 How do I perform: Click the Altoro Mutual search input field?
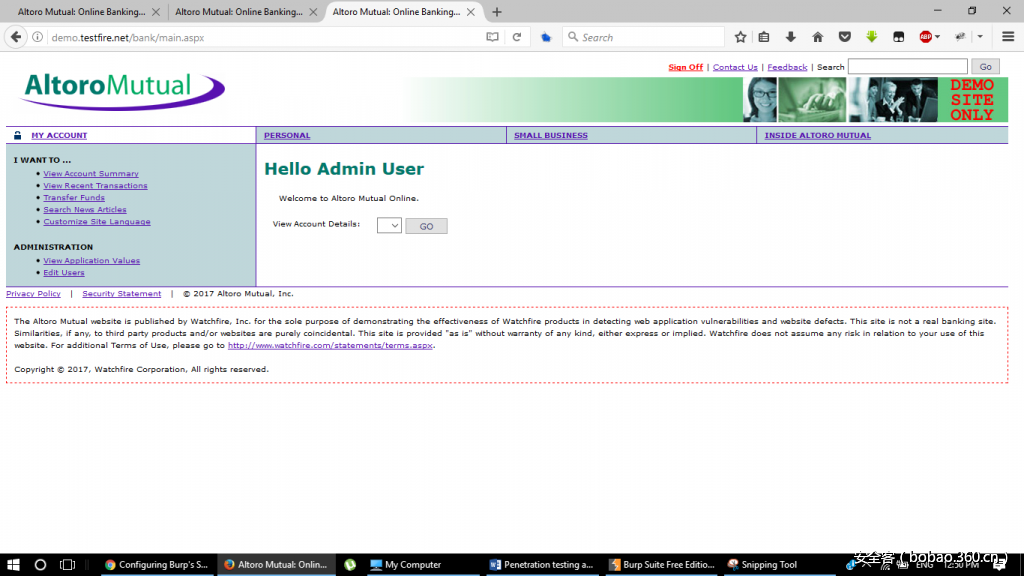tap(908, 66)
